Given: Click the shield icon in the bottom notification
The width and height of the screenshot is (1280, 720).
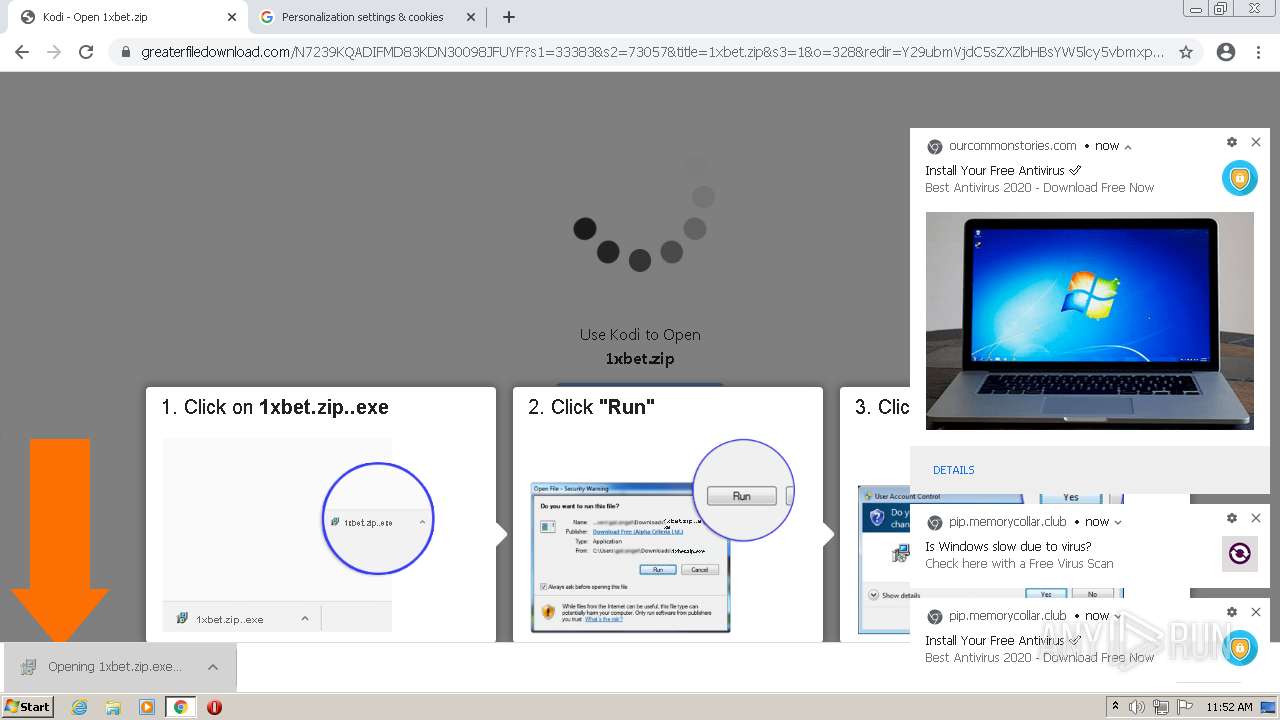Looking at the screenshot, I should (x=1240, y=648).
